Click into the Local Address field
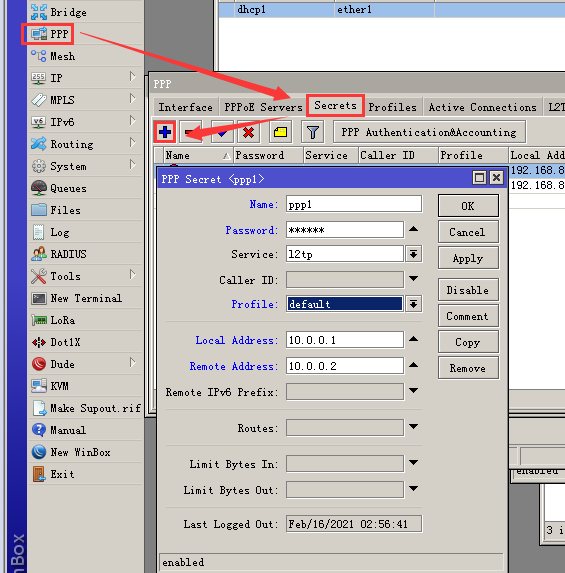This screenshot has width=565, height=573. point(345,340)
